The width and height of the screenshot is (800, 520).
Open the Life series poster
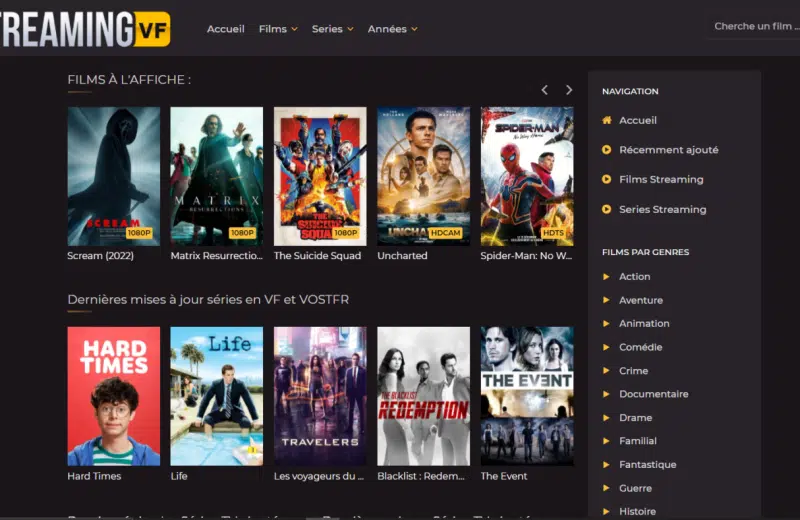click(x=217, y=396)
